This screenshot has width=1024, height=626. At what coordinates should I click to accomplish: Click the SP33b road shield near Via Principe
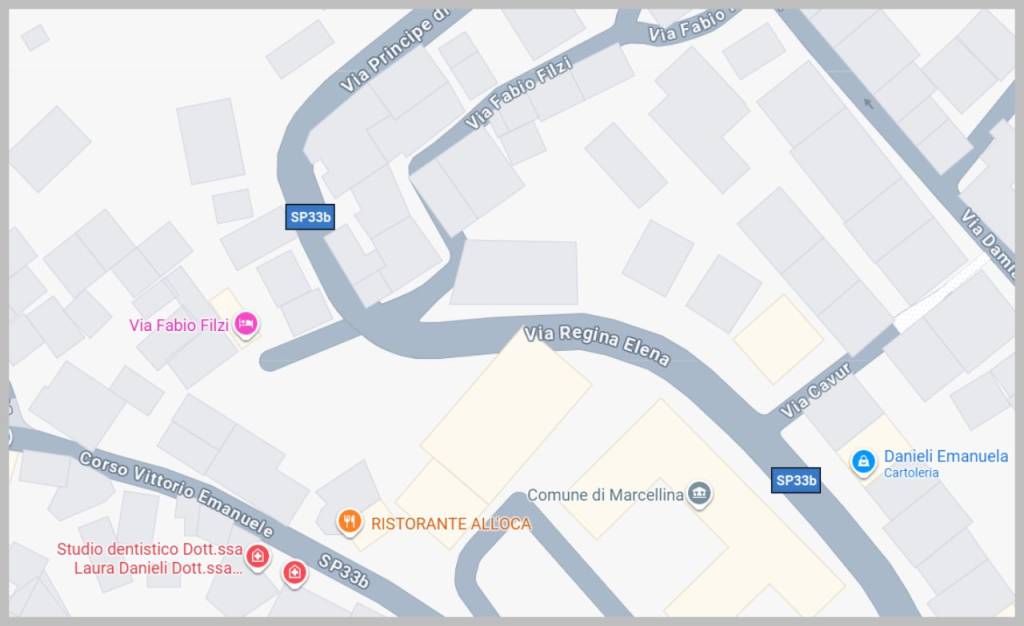(310, 217)
